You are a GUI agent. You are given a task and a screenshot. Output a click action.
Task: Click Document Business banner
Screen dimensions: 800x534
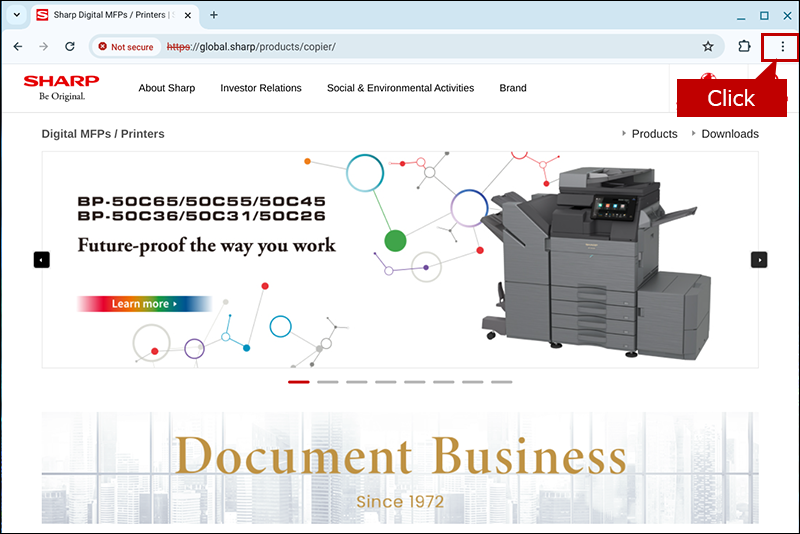(400, 468)
